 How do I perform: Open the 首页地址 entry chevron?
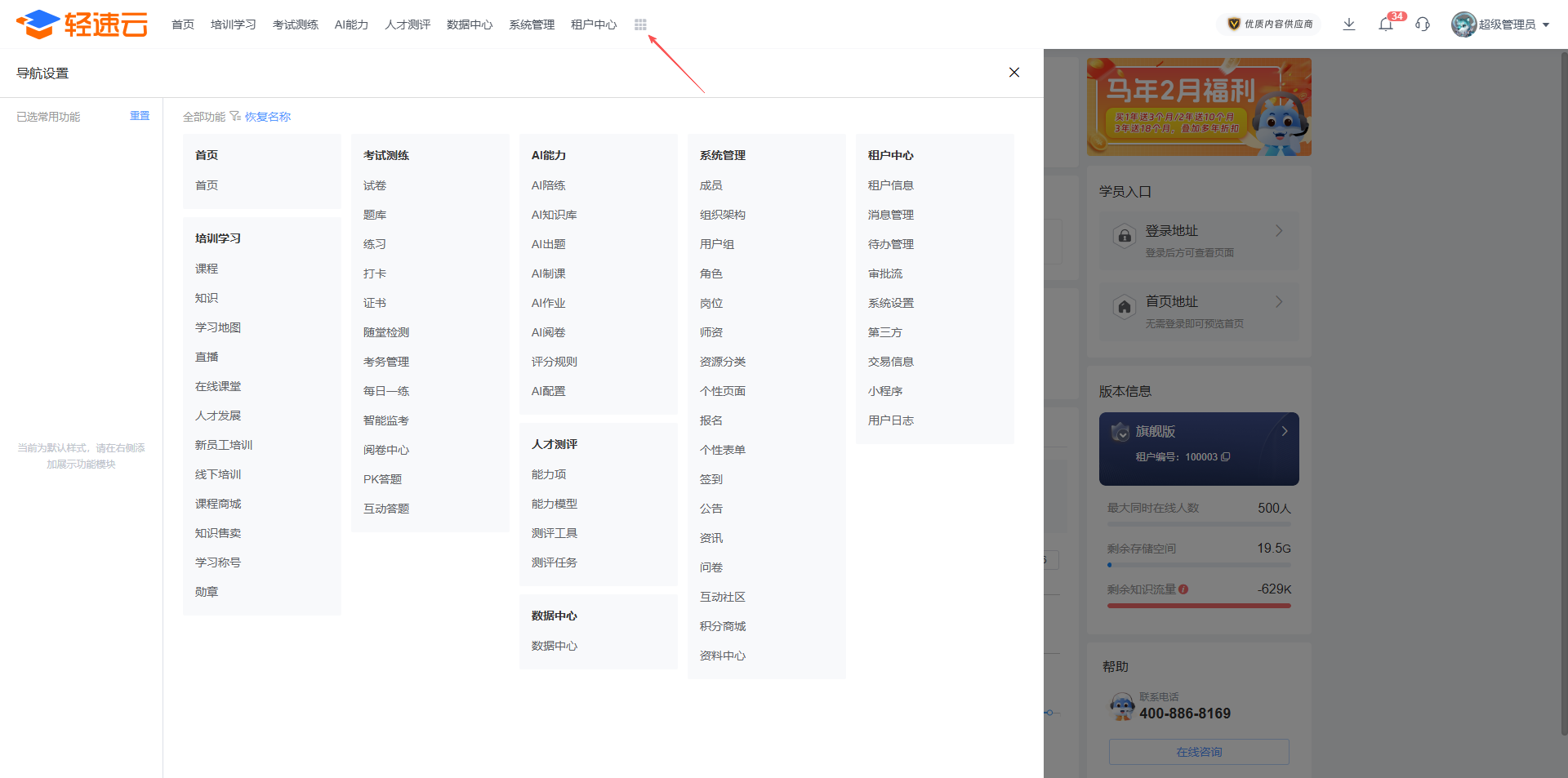point(1279,302)
